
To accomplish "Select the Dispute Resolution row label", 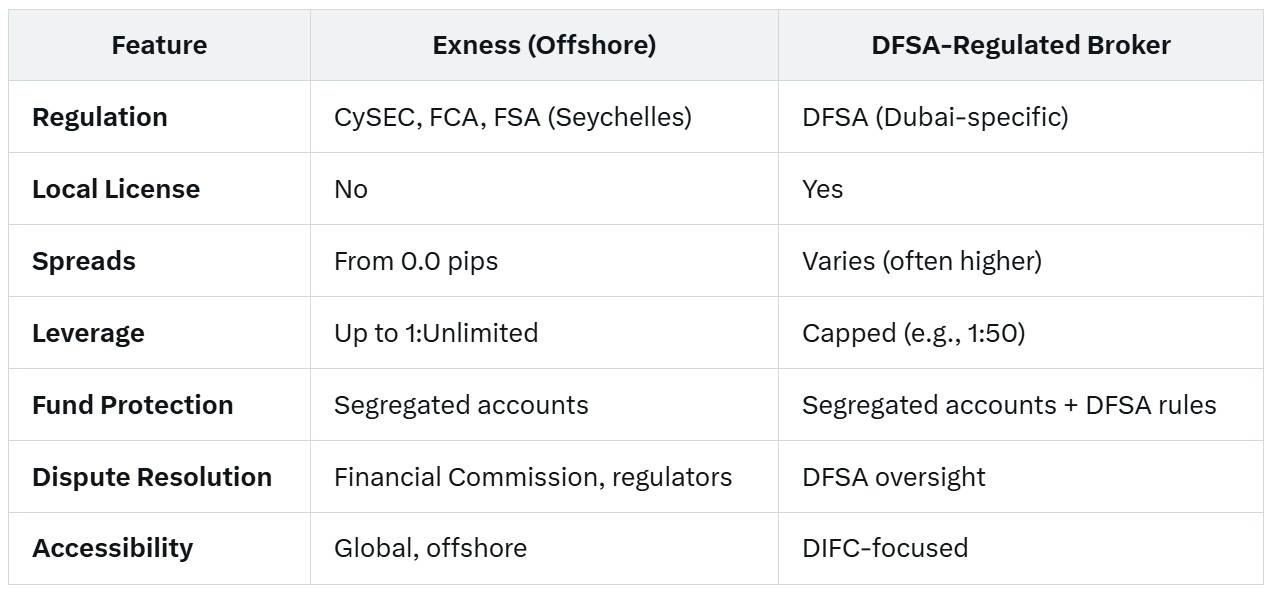I will (x=152, y=477).
